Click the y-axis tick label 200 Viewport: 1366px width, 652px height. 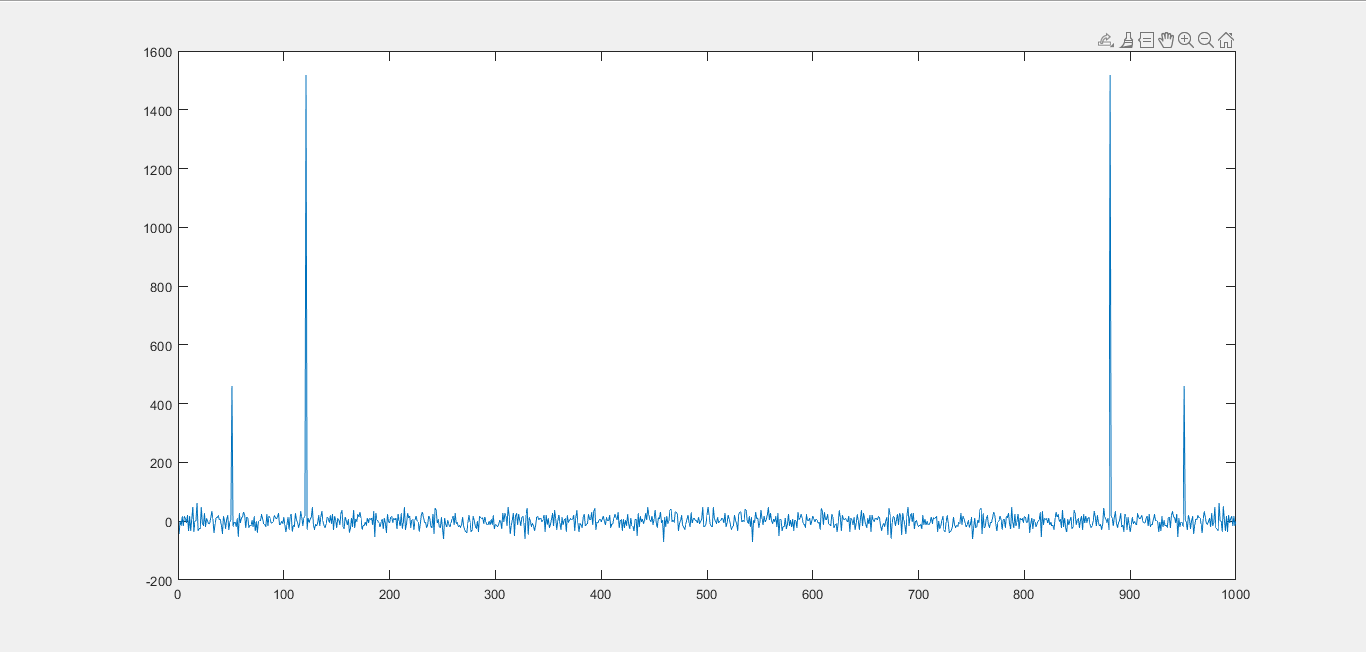162,463
